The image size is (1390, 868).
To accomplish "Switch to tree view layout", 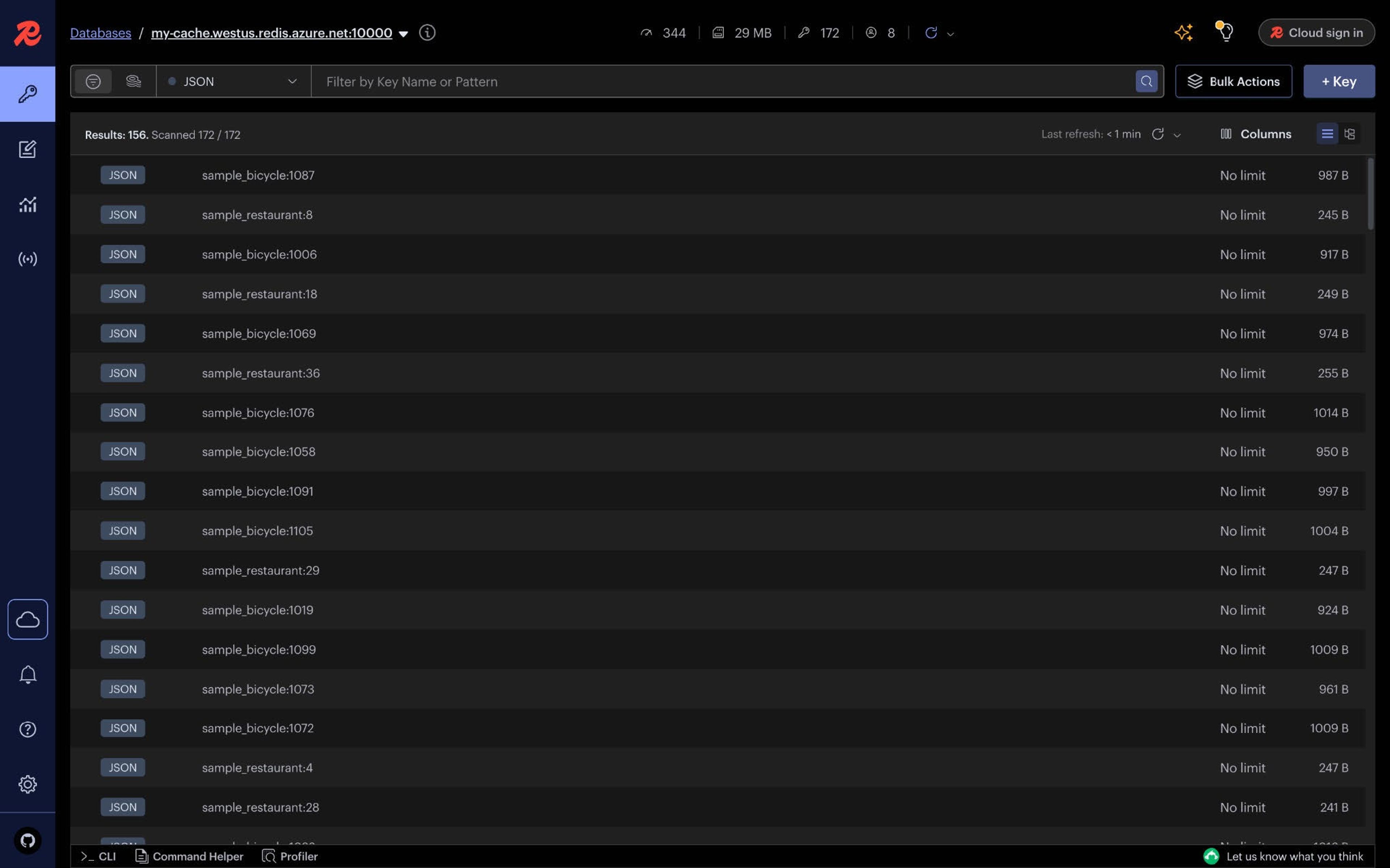I will click(x=1349, y=134).
